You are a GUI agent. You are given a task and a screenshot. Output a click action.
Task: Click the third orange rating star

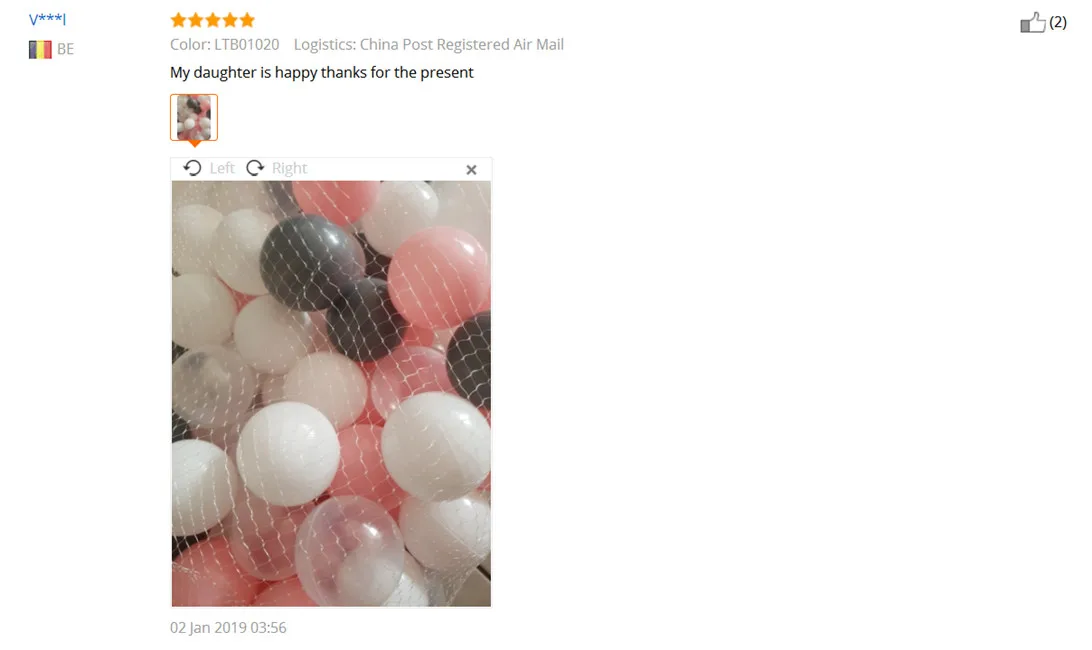[213, 20]
